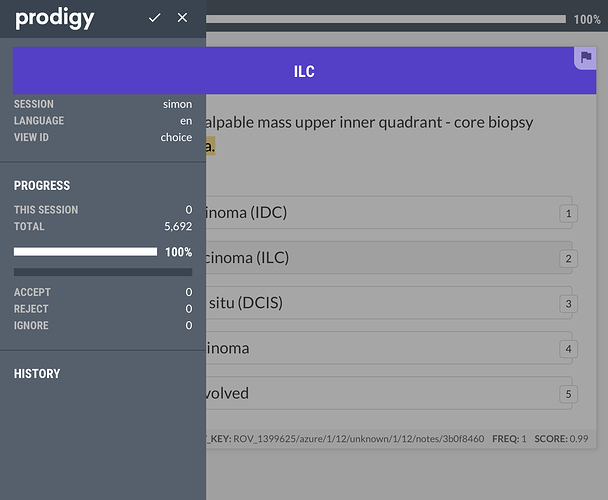Click the session name simon
Image resolution: width=608 pixels, height=500 pixels.
point(177,104)
